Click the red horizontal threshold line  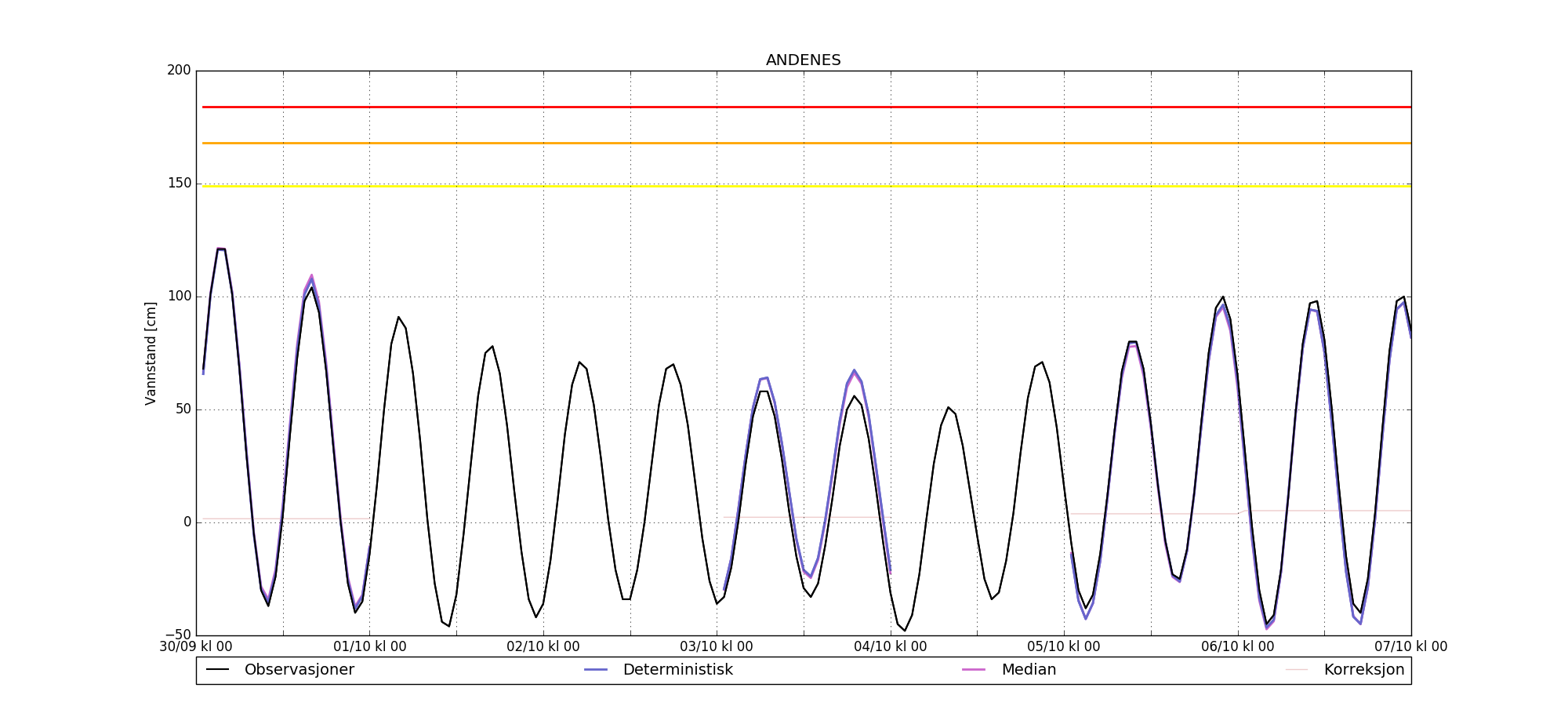coord(803,107)
